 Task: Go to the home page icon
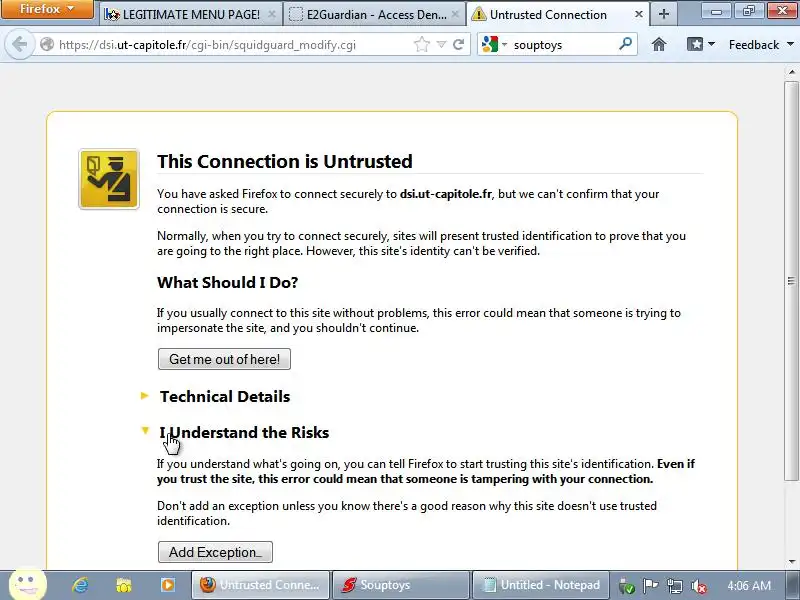pyautogui.click(x=659, y=44)
